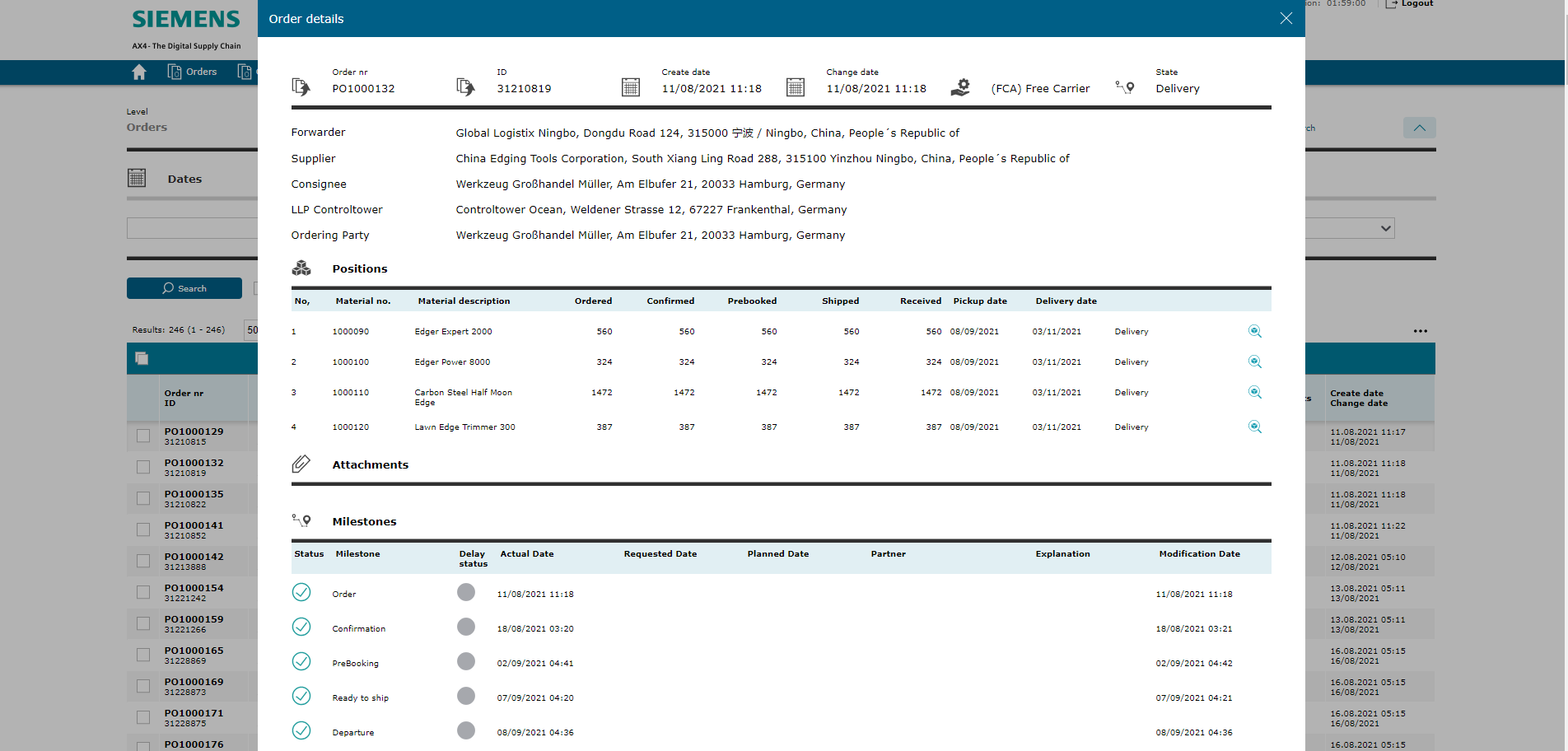Image resolution: width=1568 pixels, height=751 pixels.
Task: Click the Attachments paperclip icon
Action: tap(301, 463)
